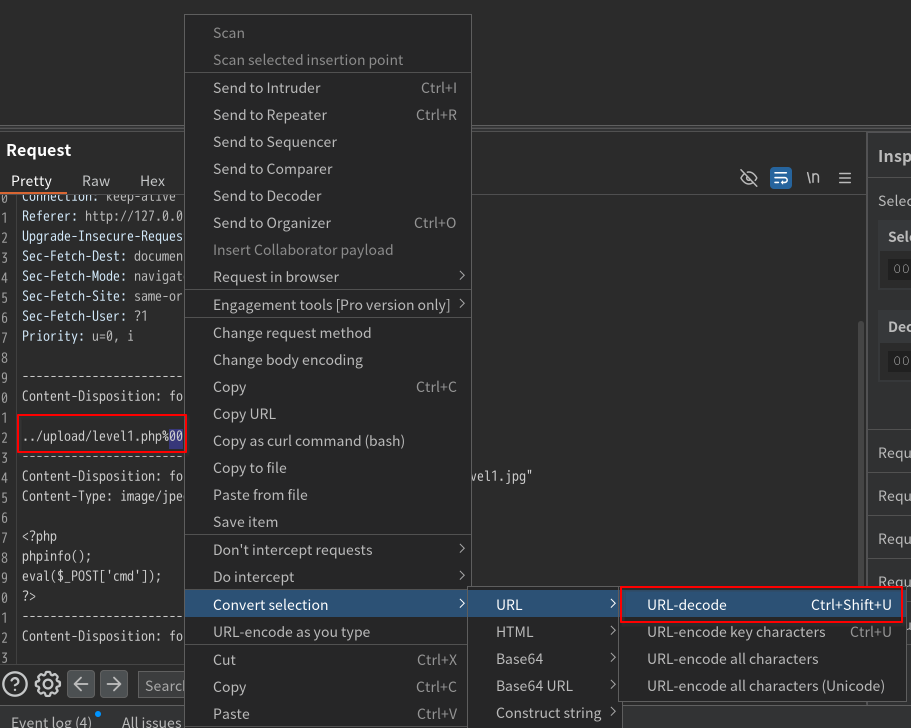The width and height of the screenshot is (911, 728).
Task: Click URL-encode key characters
Action: 762,632
